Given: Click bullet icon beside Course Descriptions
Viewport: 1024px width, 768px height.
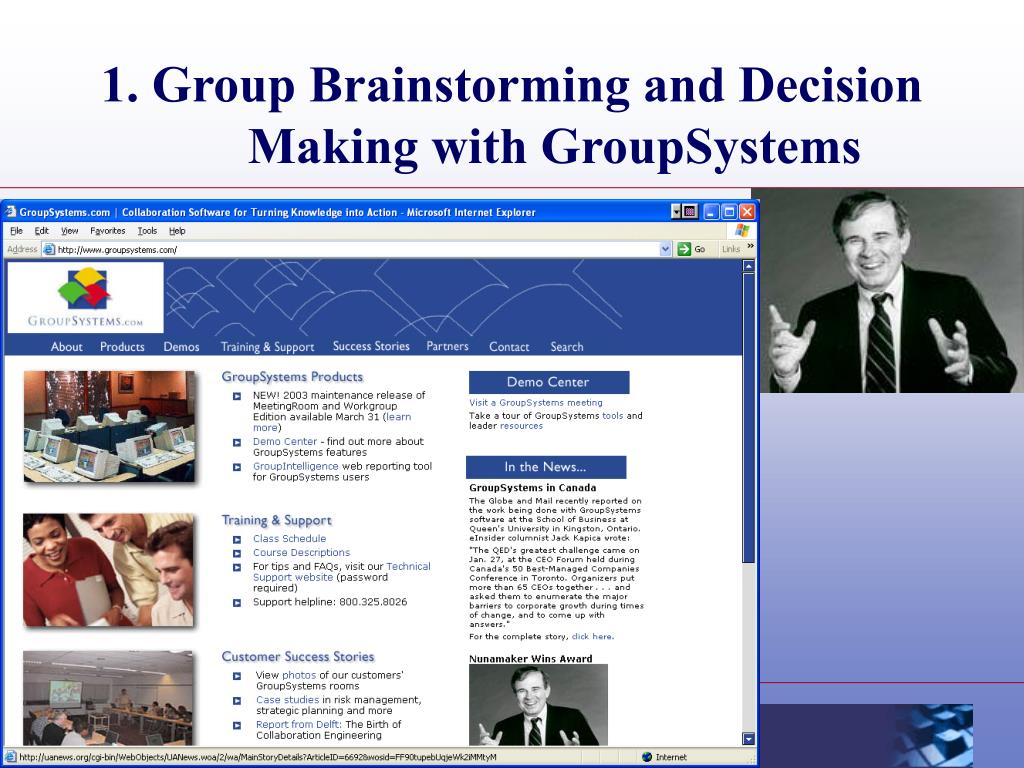Looking at the screenshot, I should pyautogui.click(x=237, y=553).
